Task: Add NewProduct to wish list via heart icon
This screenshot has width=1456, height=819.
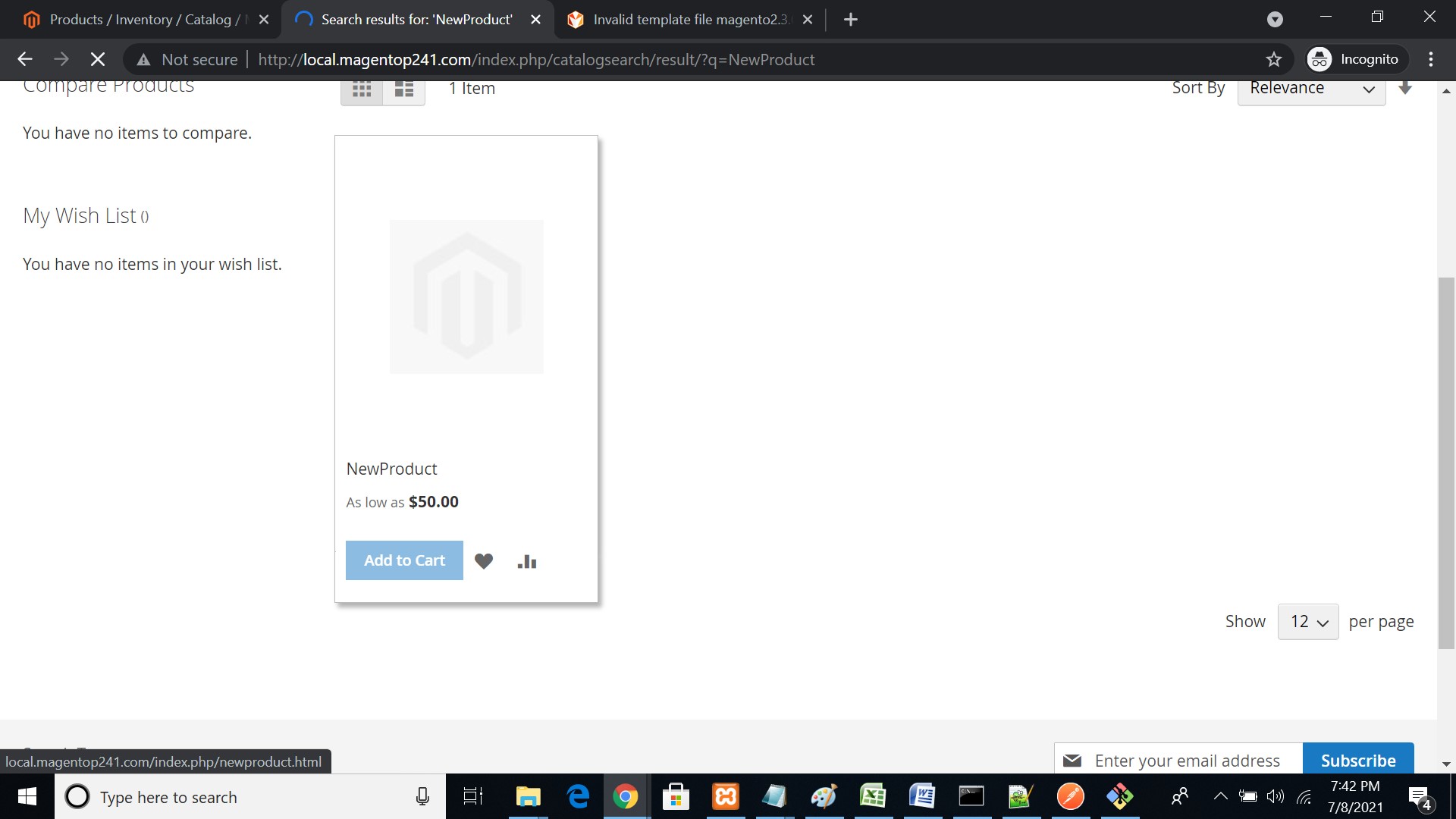Action: 484,561
